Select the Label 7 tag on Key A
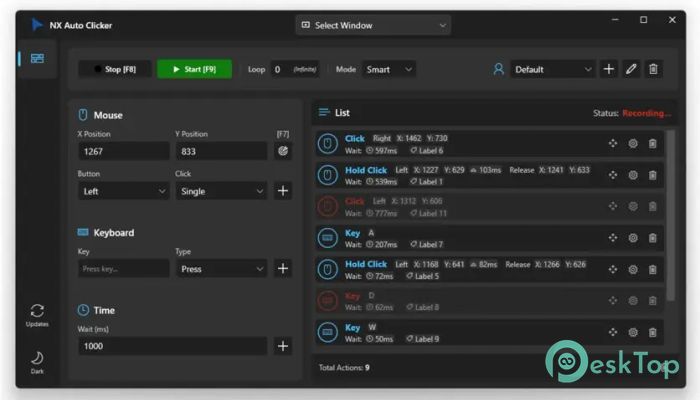The width and height of the screenshot is (700, 400). [x=427, y=245]
